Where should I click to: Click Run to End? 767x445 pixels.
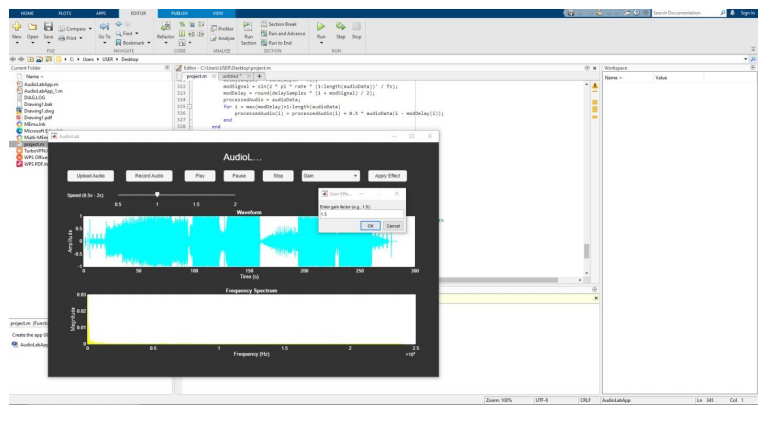pos(276,43)
